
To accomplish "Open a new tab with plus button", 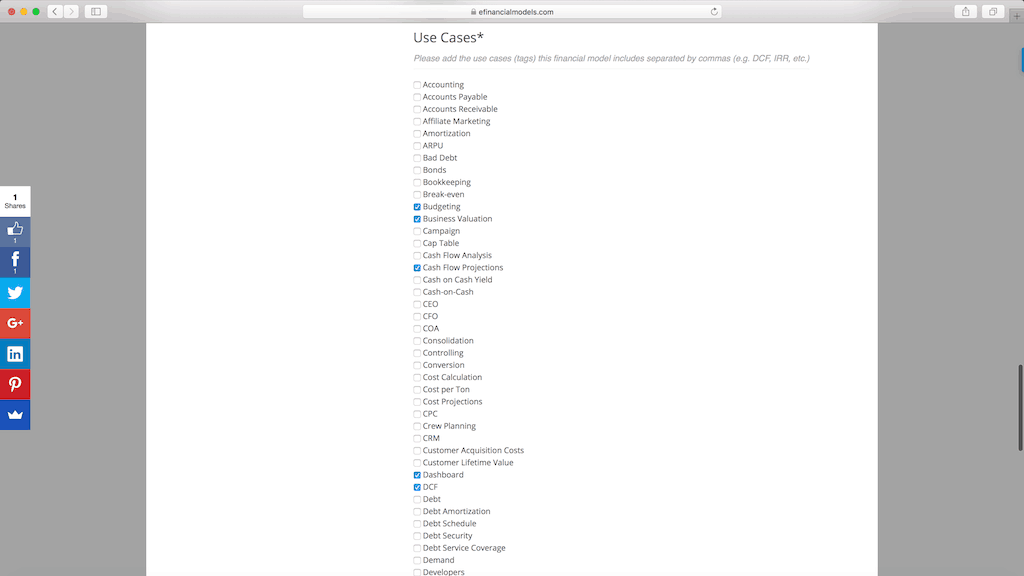I will click(1017, 16).
